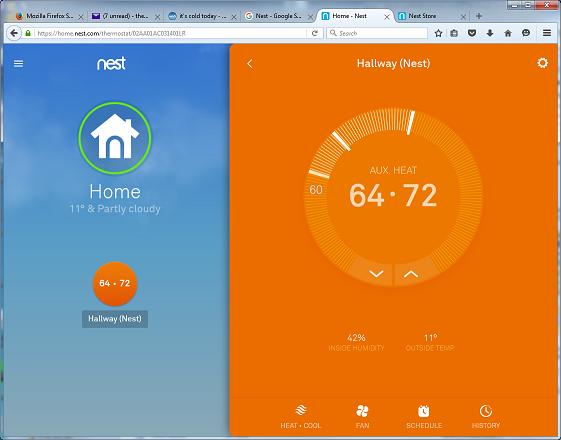Click the Hallway (Nest) panel title
The width and height of the screenshot is (561, 440).
393,64
